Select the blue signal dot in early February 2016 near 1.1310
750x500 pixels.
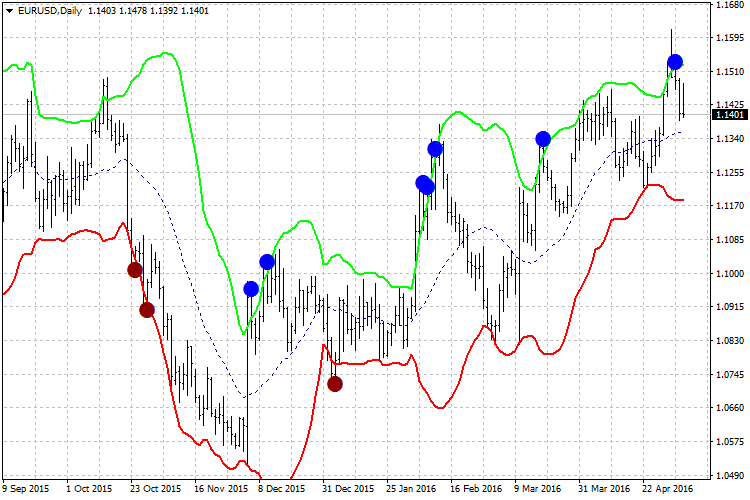435,149
